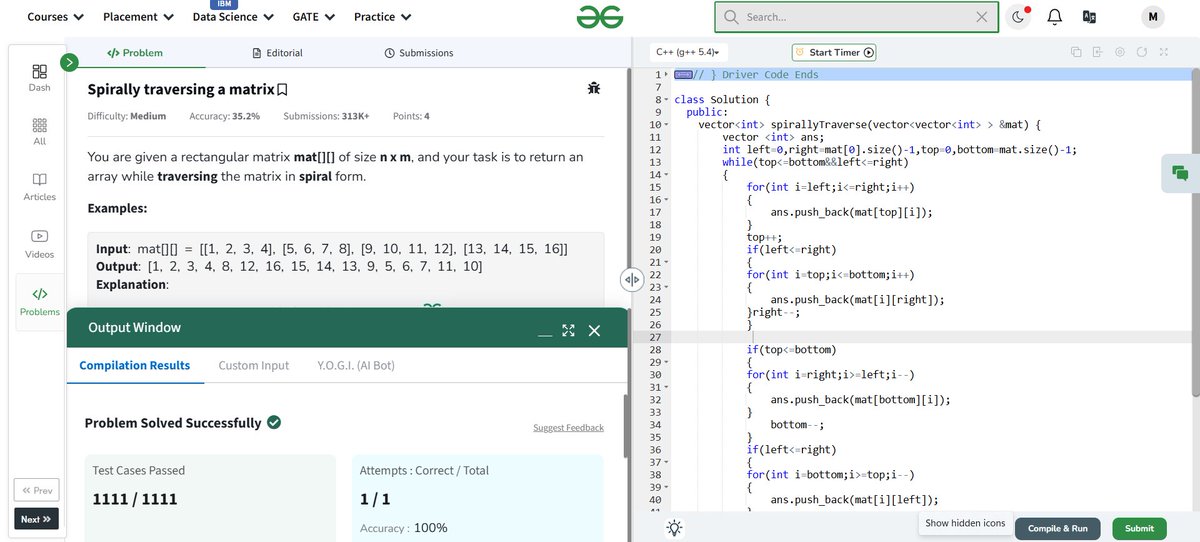
Task: Switch to the Submissions tab
Action: [x=419, y=53]
